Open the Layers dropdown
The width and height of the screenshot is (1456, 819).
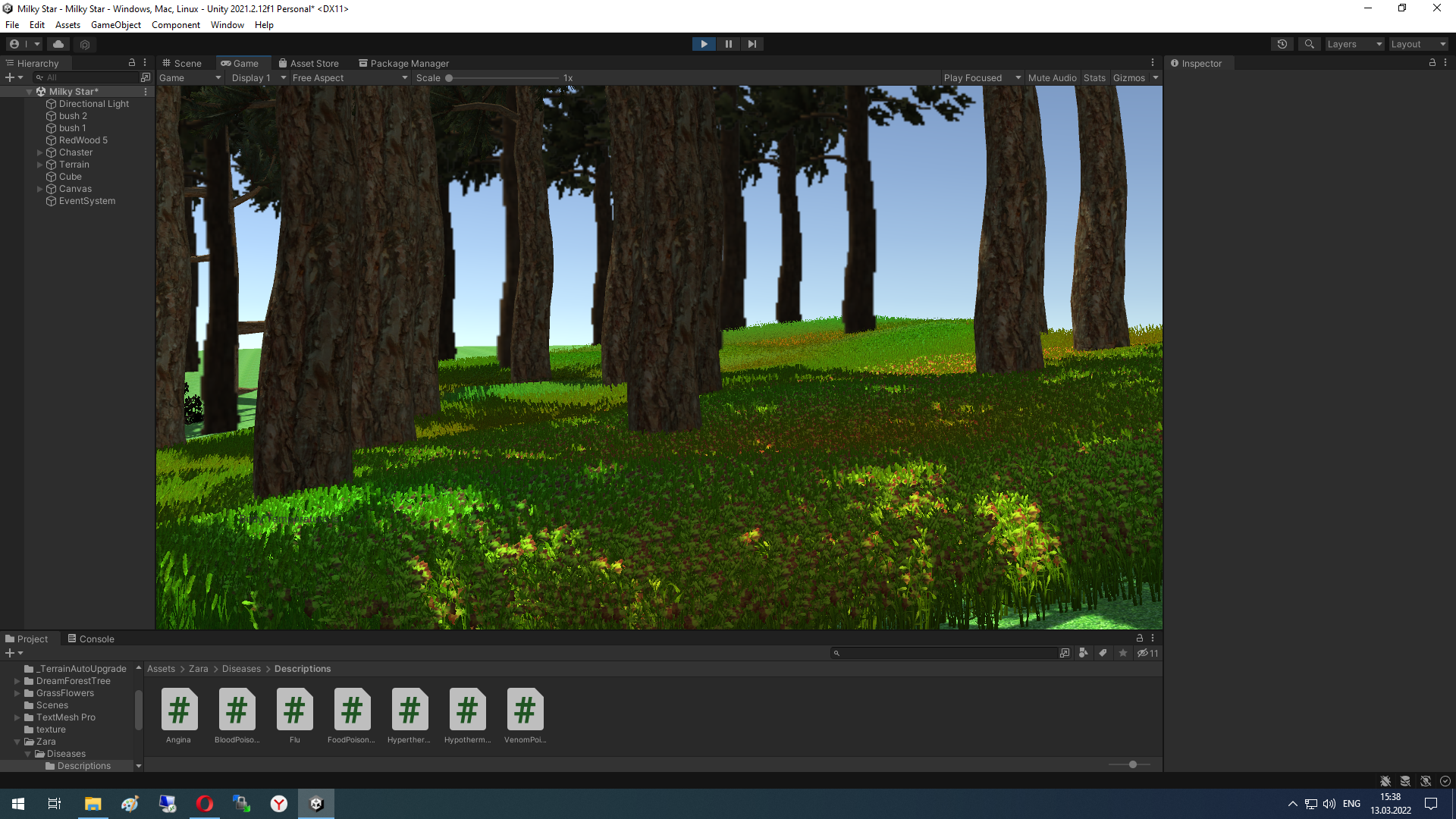[1354, 44]
